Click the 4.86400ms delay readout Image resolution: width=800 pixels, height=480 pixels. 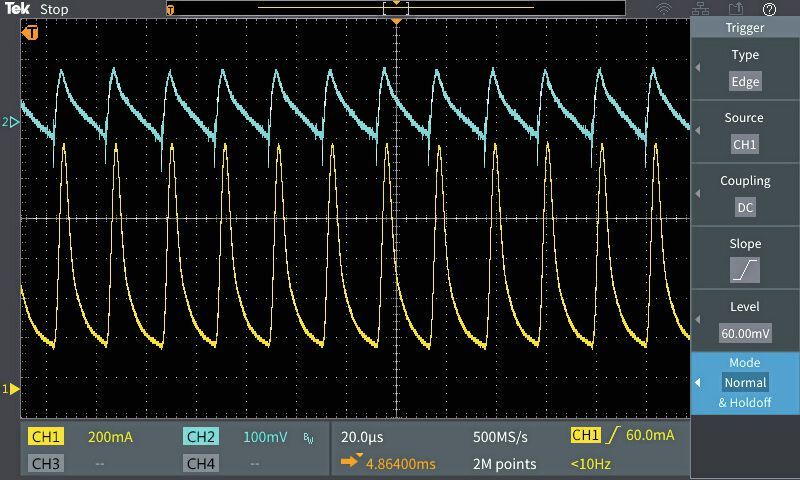401,464
